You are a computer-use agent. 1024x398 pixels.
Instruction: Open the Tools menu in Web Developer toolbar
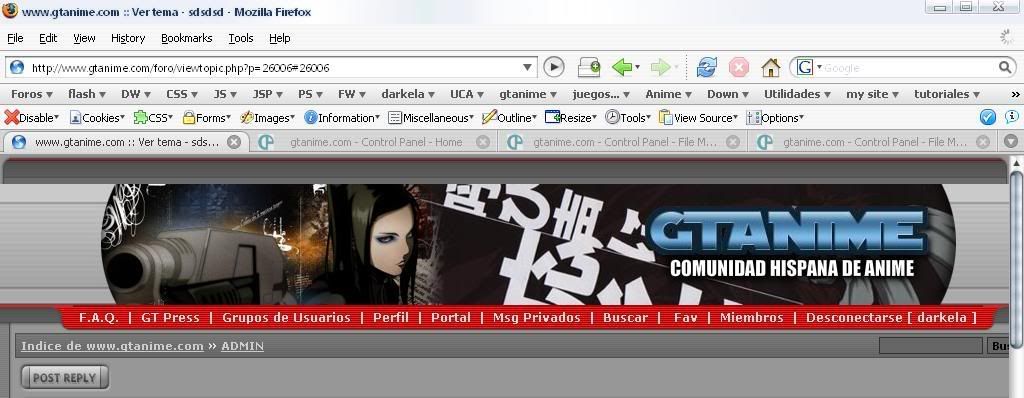[628, 118]
